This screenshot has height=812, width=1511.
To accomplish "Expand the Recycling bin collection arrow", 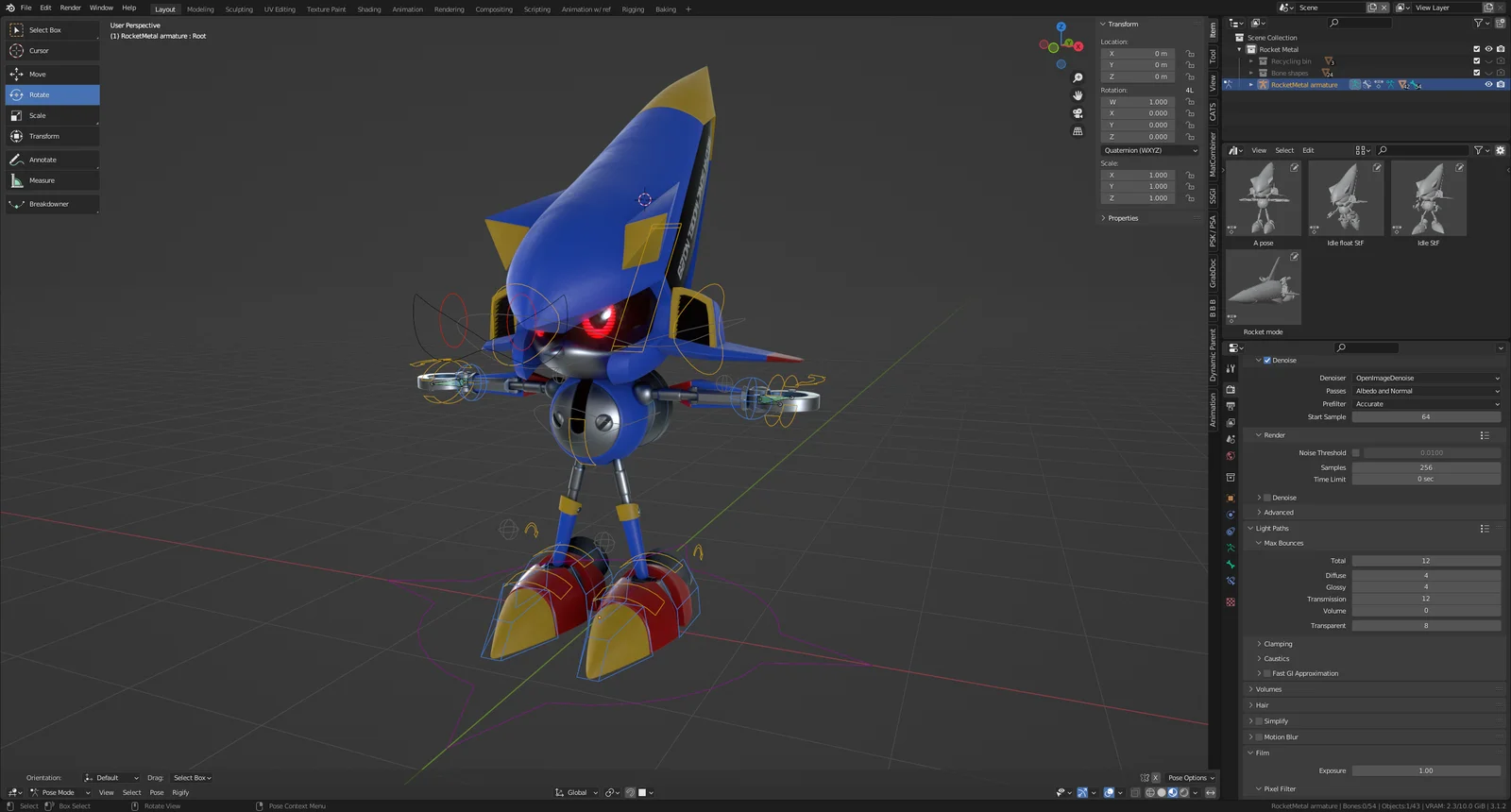I will tap(1251, 61).
